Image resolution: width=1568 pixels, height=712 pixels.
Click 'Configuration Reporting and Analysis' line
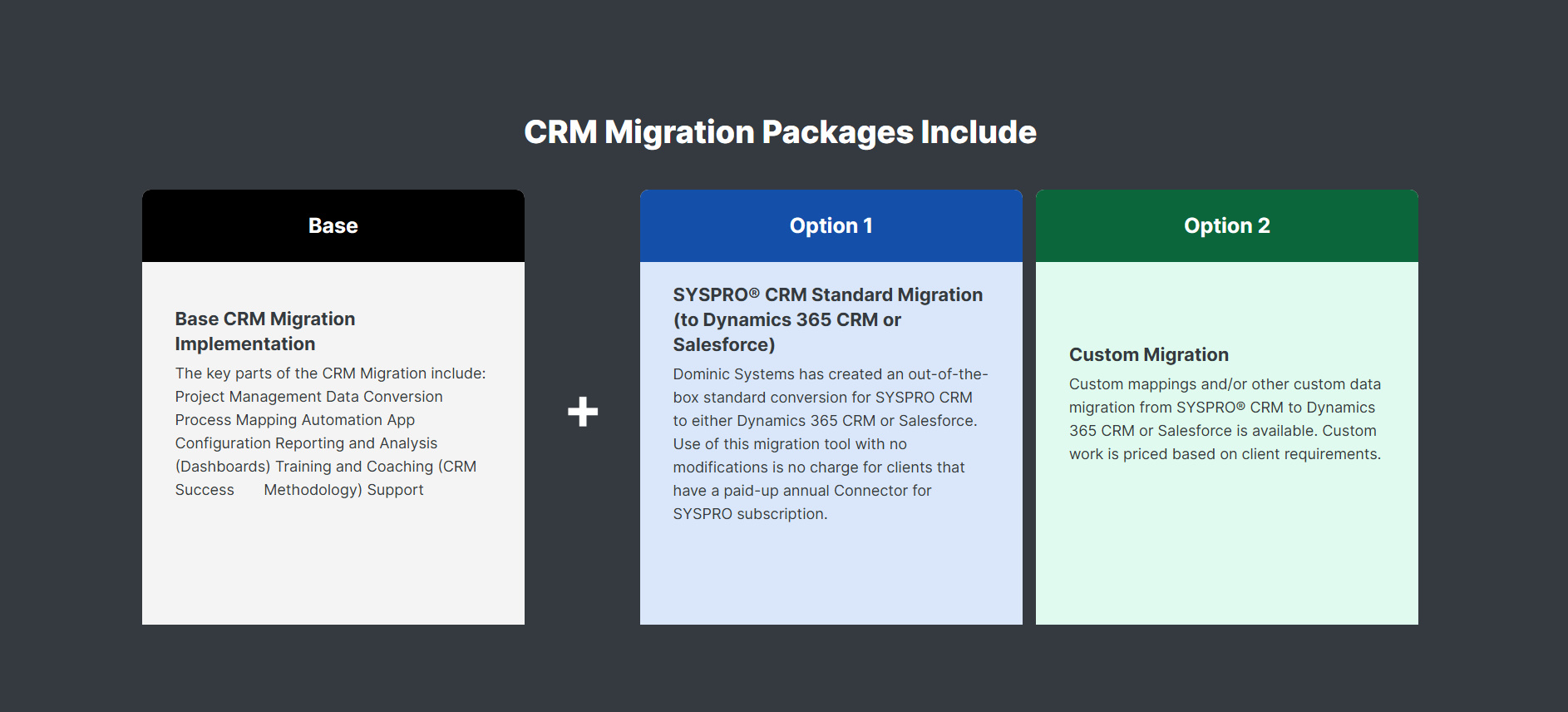(x=306, y=443)
